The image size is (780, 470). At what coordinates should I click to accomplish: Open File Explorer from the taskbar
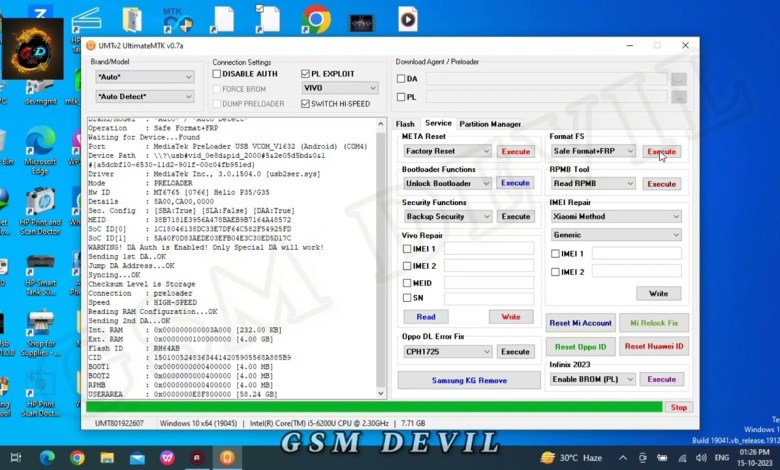click(107, 457)
